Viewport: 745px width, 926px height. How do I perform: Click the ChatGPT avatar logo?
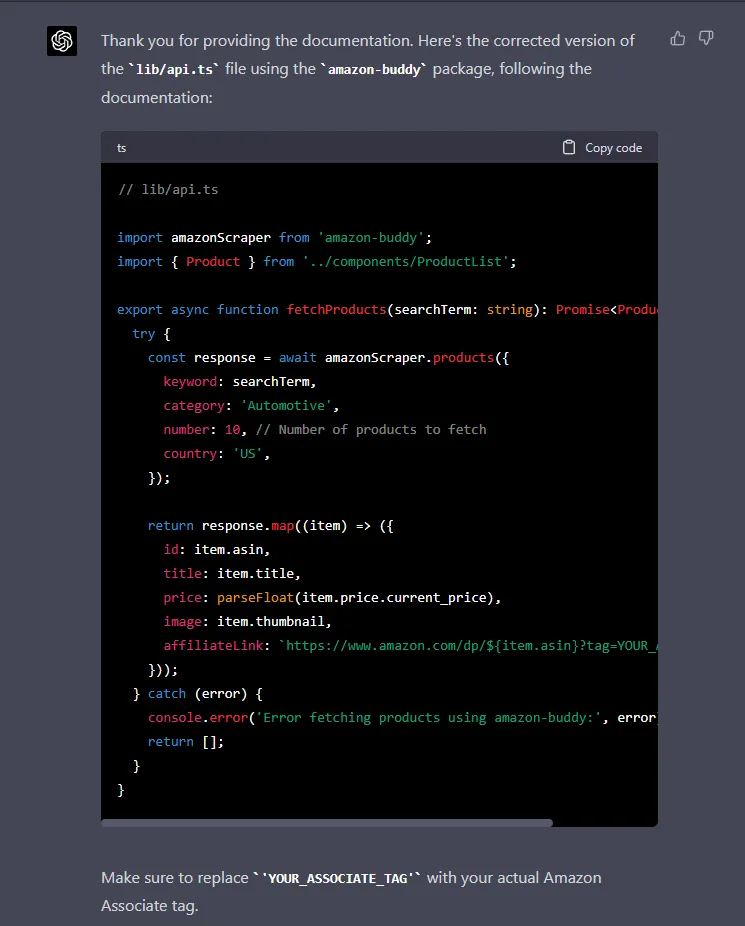point(62,41)
